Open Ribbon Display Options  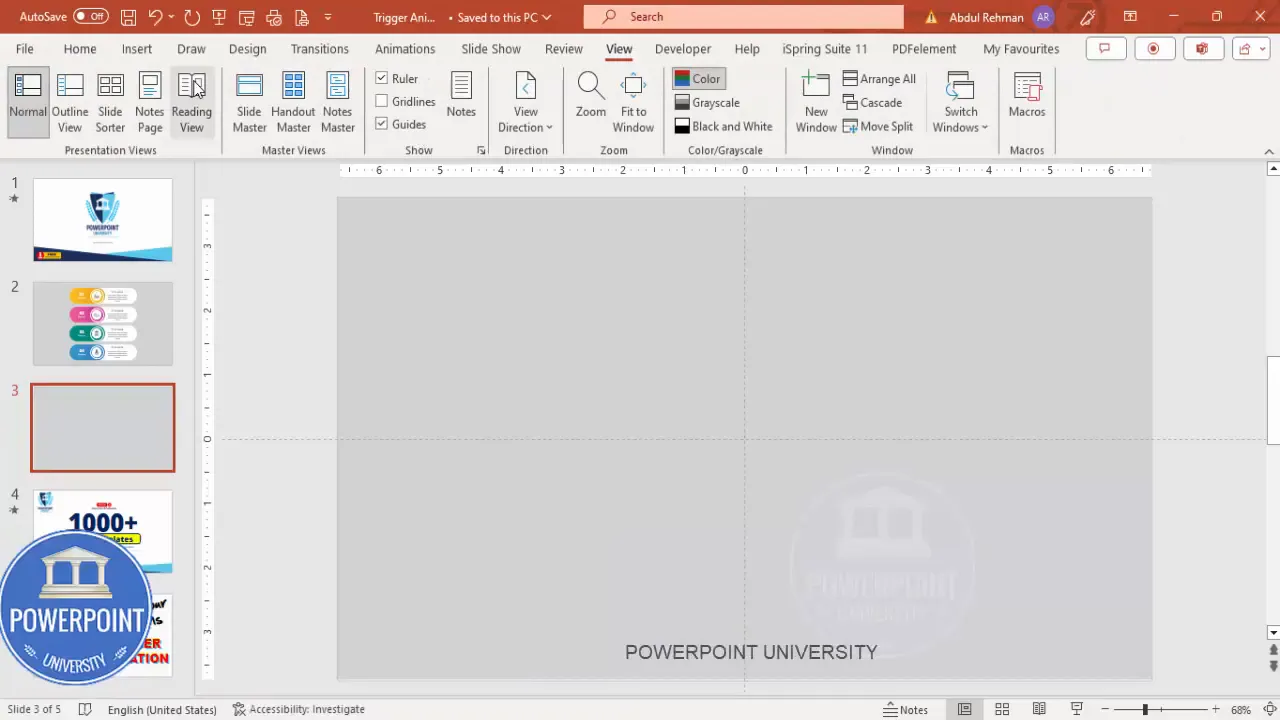1130,17
